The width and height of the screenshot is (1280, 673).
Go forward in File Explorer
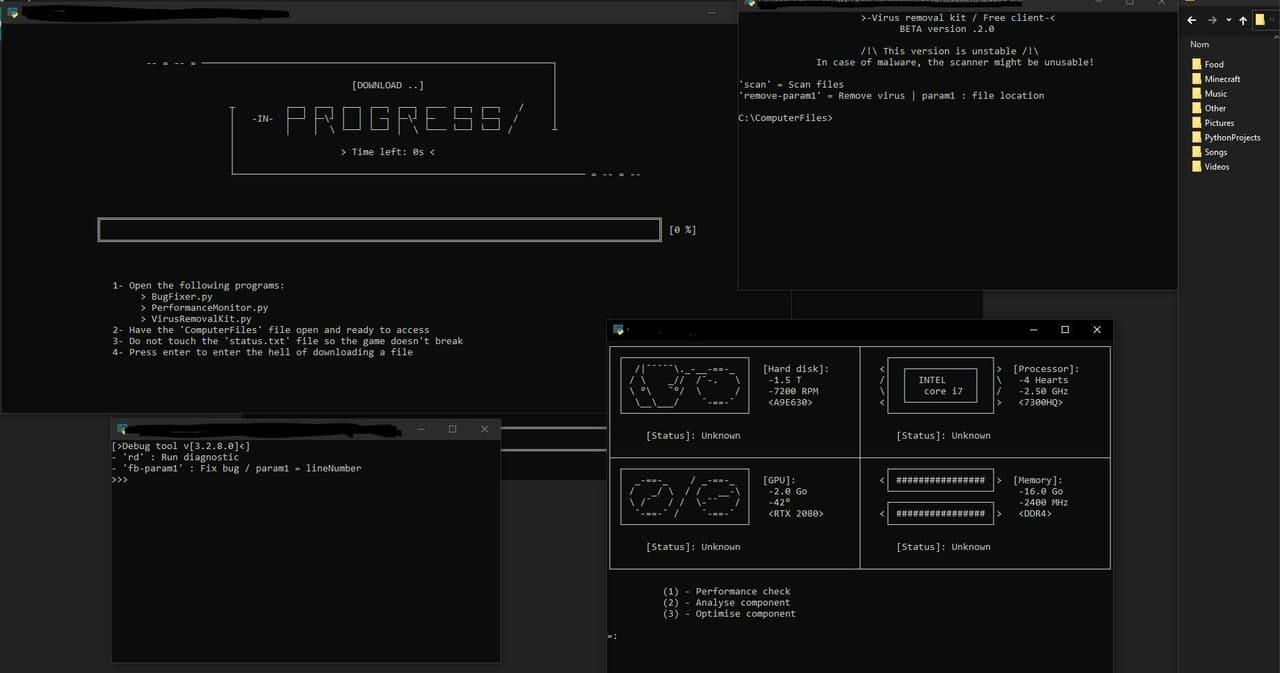click(x=1211, y=20)
